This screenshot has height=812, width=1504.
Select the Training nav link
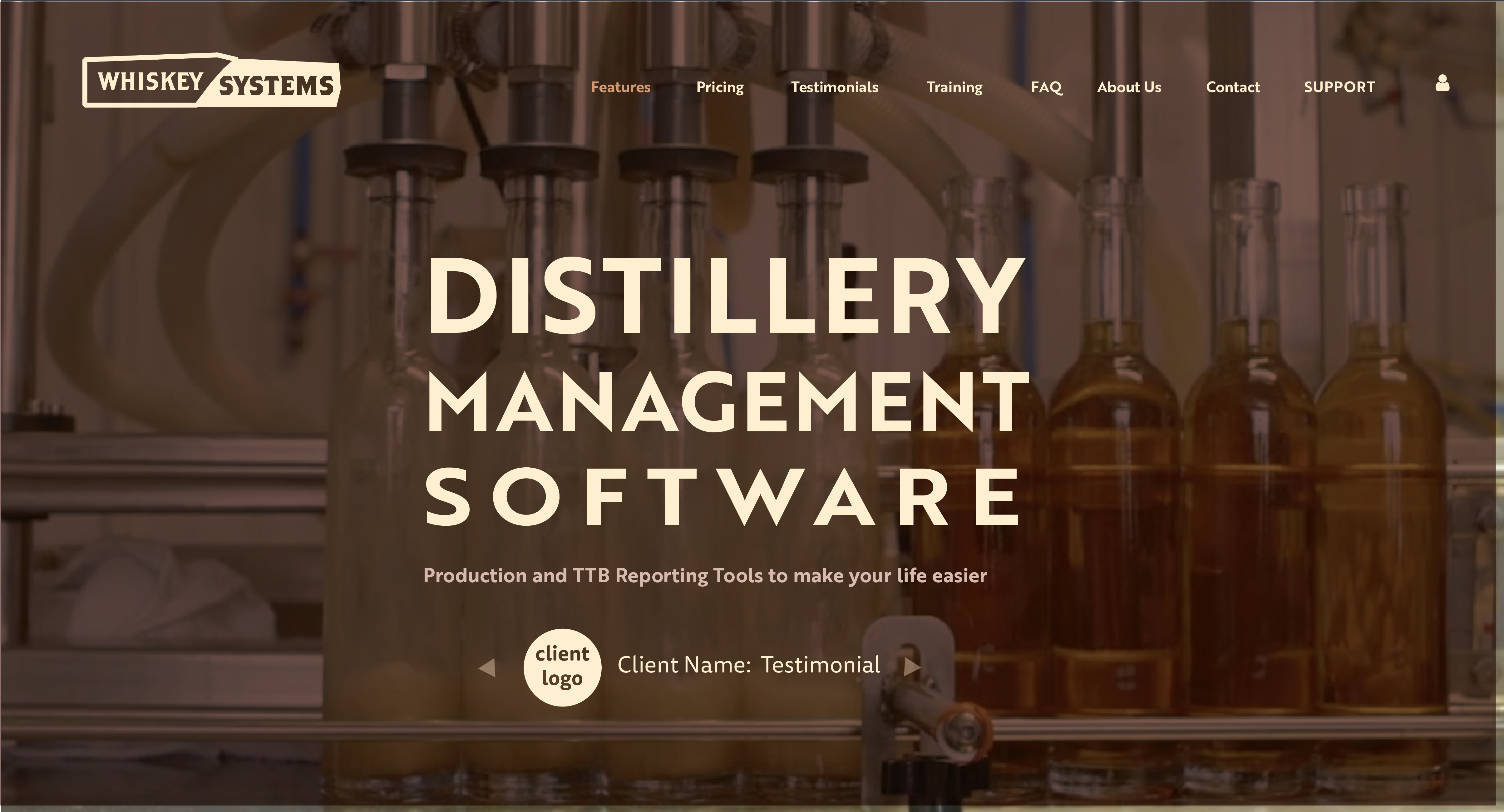pyautogui.click(x=954, y=87)
